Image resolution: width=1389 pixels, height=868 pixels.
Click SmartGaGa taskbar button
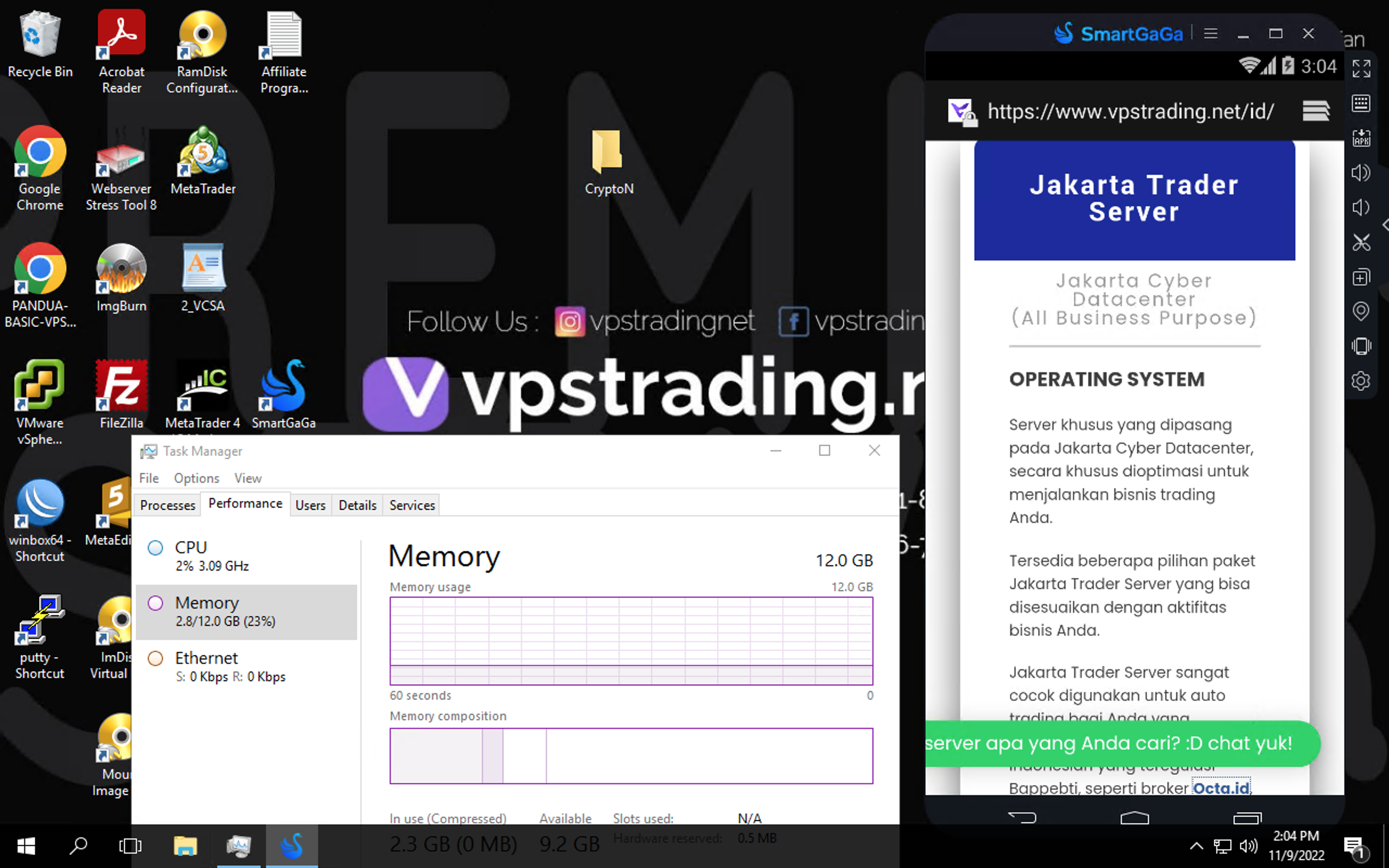click(x=291, y=846)
